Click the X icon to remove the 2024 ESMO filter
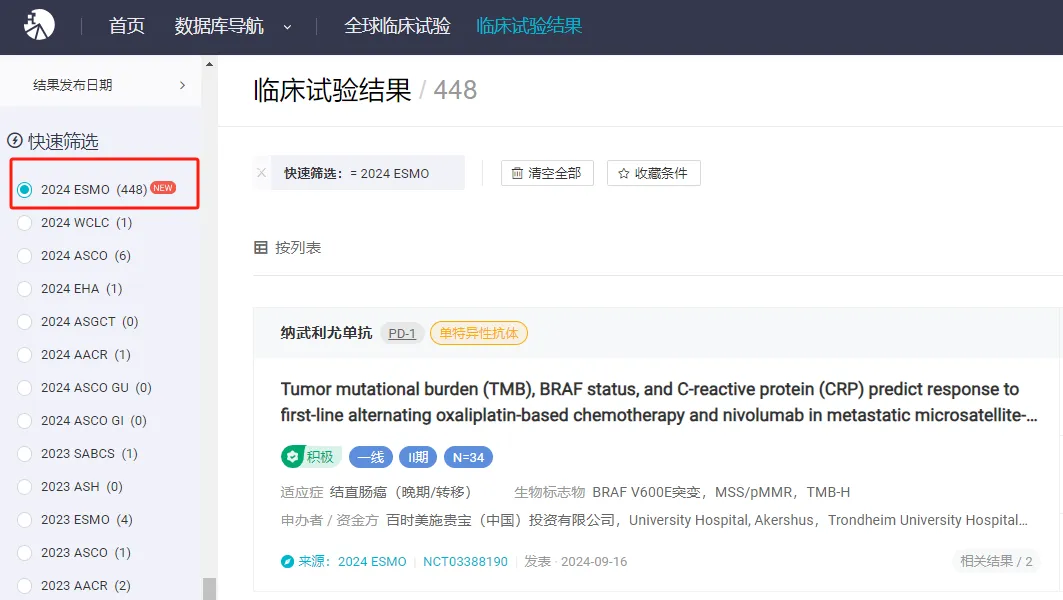This screenshot has width=1063, height=600. (262, 173)
